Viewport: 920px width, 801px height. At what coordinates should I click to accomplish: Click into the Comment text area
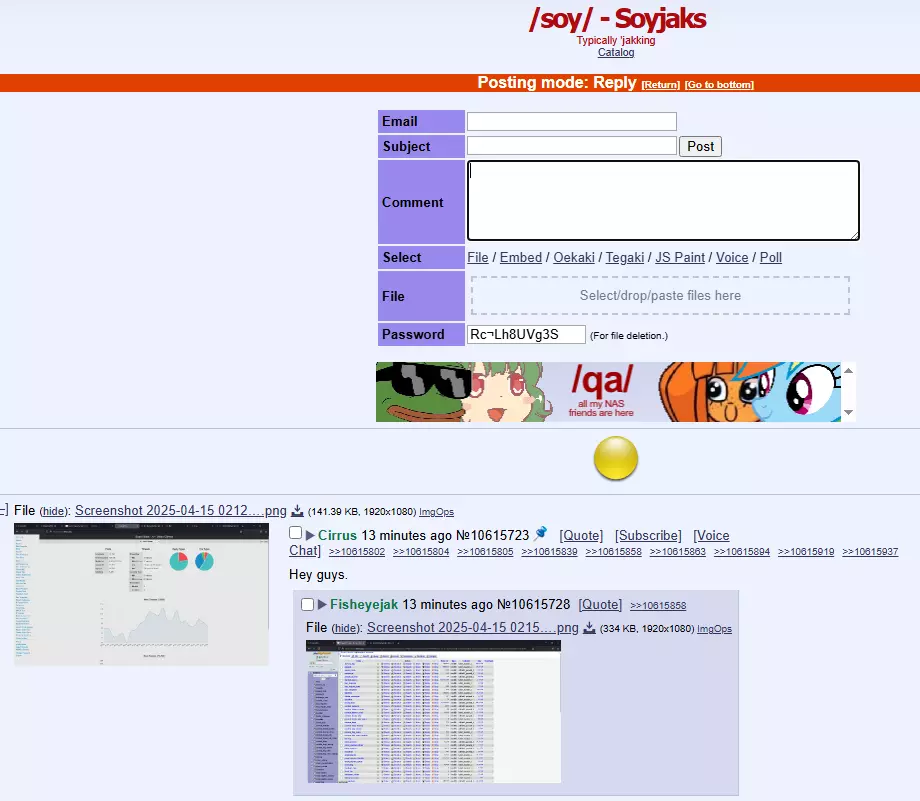tap(662, 201)
